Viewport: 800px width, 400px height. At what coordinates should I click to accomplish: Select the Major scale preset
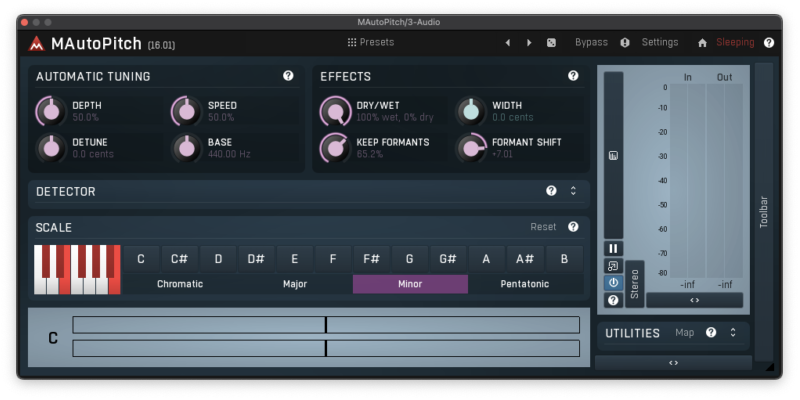pos(295,284)
